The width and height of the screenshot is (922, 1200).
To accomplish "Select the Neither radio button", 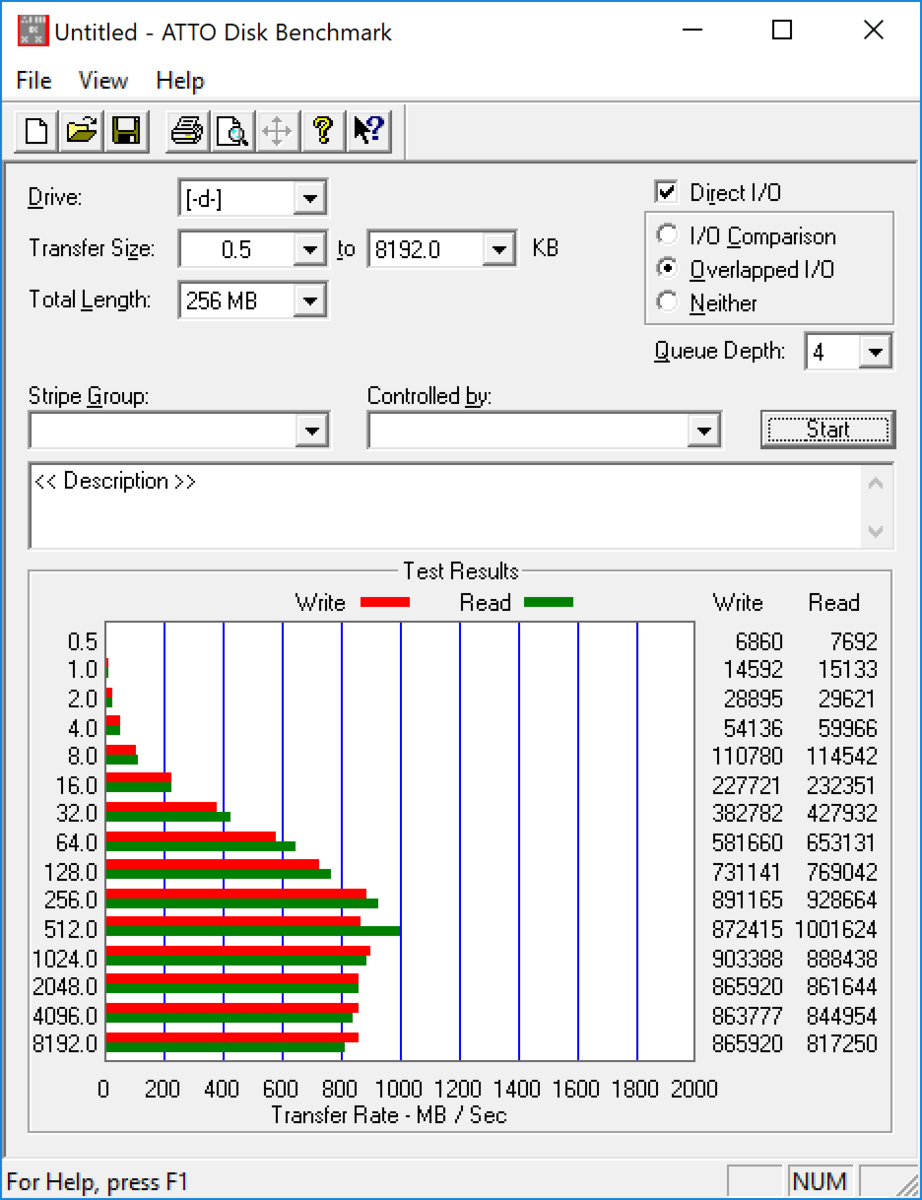I will [x=665, y=302].
